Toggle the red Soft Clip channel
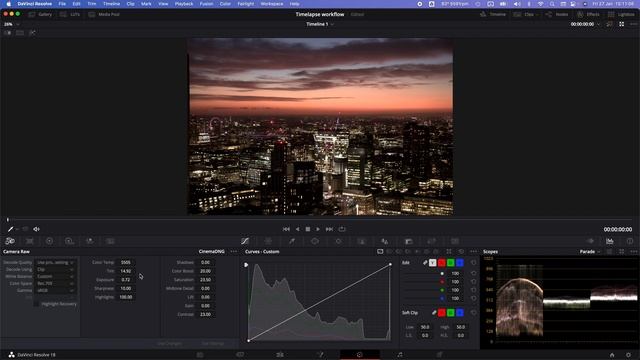 pos(442,313)
